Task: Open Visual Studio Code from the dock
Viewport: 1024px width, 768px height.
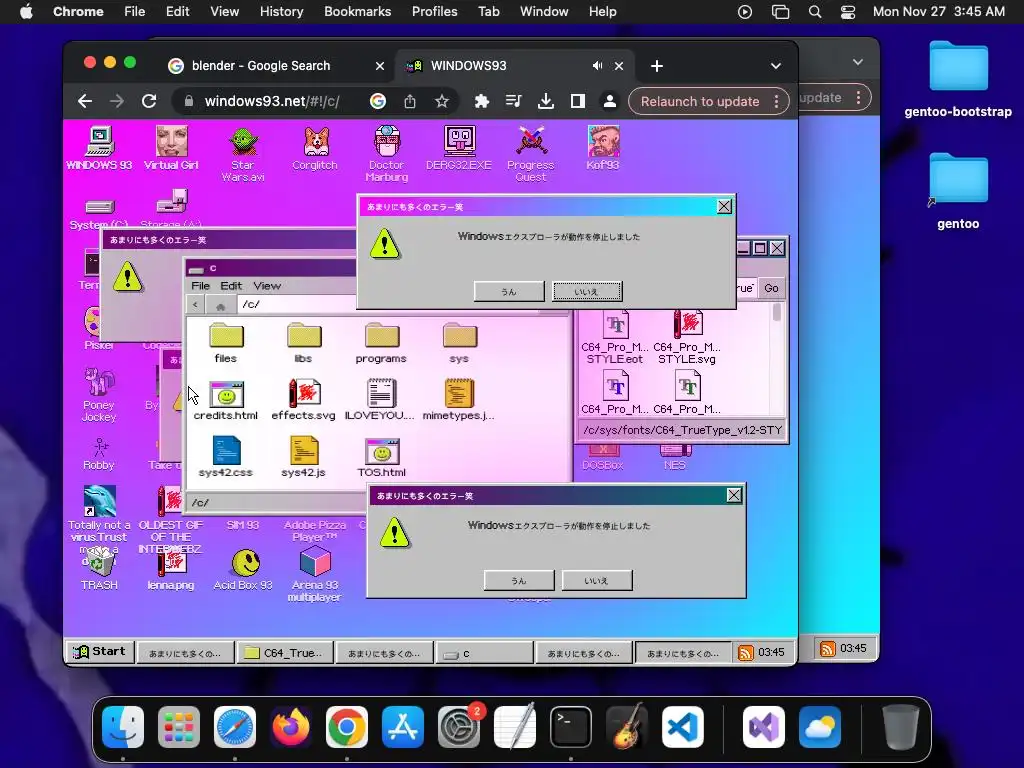Action: click(x=683, y=727)
